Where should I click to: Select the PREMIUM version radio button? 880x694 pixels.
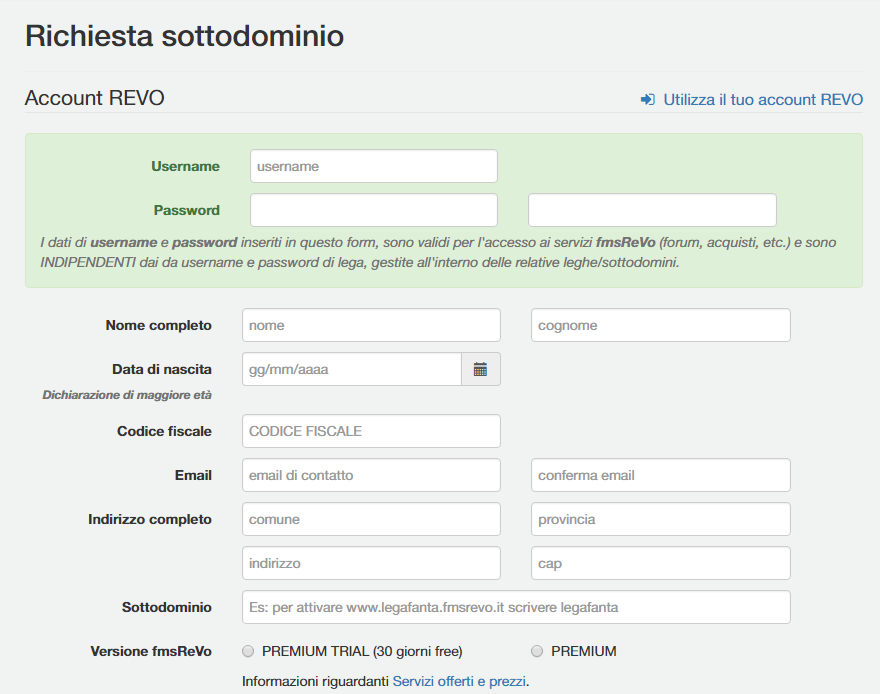[537, 651]
